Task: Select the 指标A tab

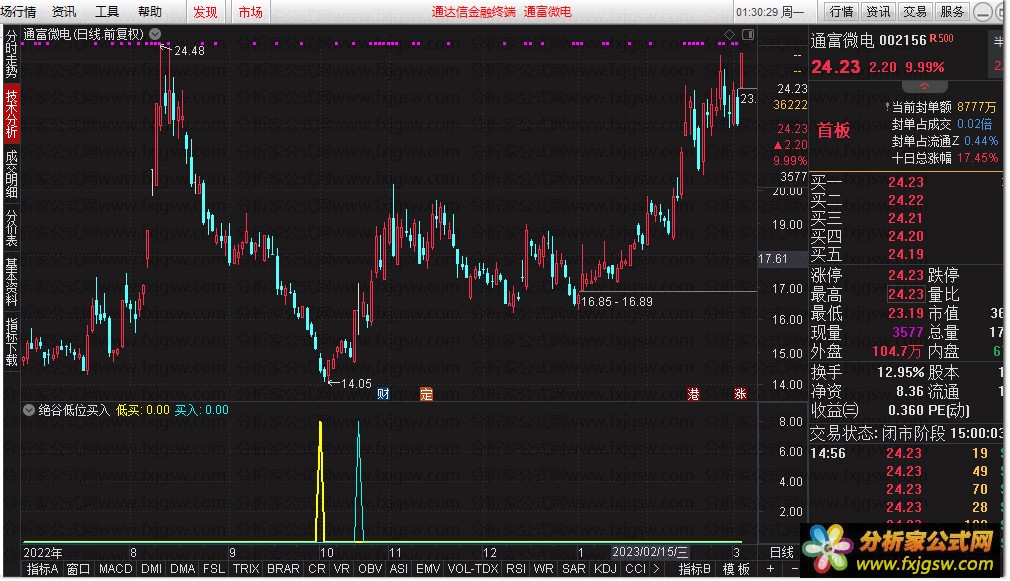Action: [x=43, y=569]
